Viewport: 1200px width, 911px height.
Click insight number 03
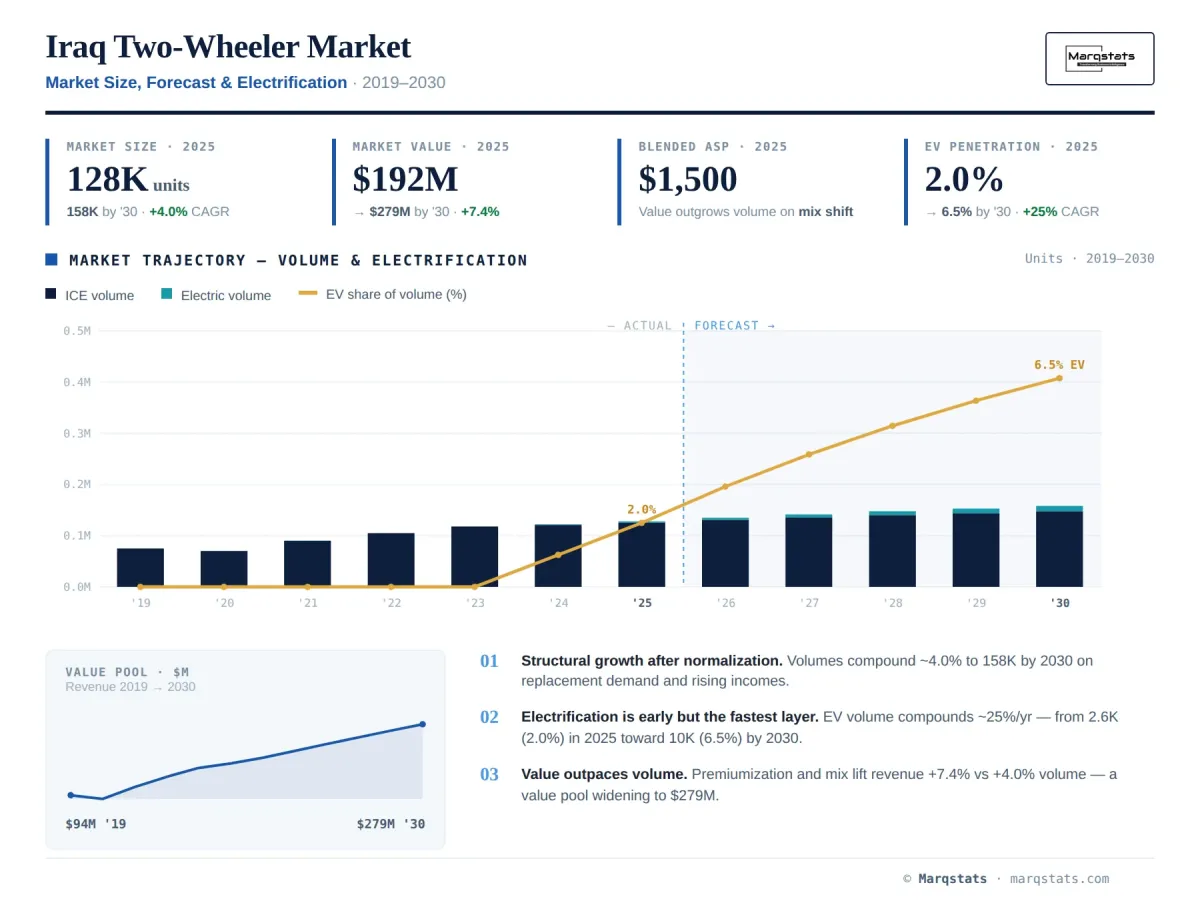(x=489, y=774)
